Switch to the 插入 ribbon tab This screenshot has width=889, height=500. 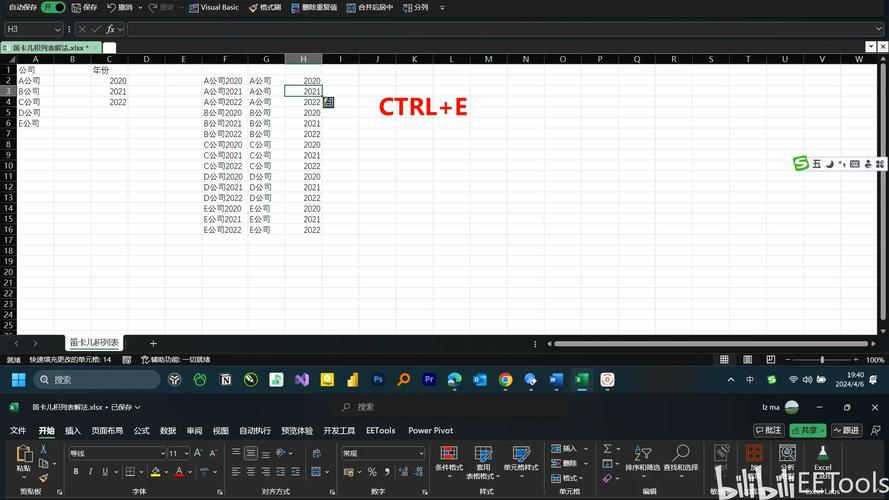pos(73,431)
